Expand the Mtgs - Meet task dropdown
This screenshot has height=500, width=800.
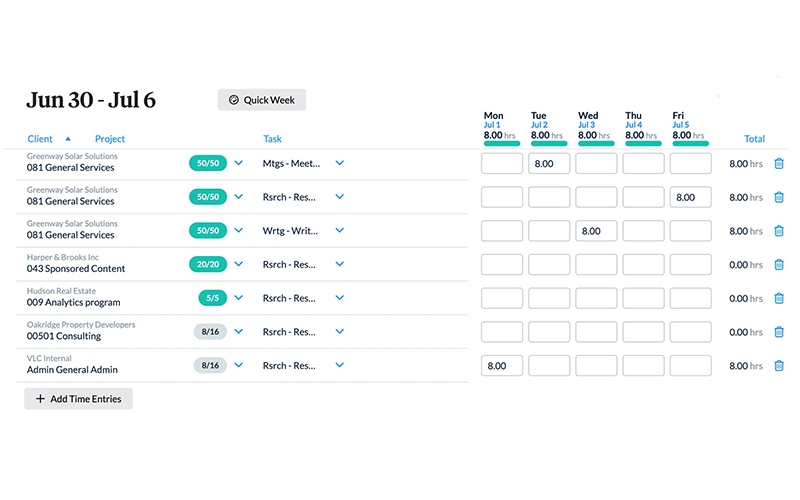[x=340, y=163]
